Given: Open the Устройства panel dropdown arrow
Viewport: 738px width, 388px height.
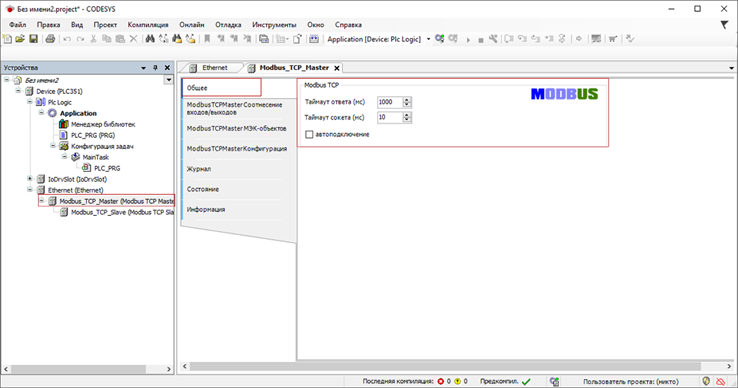Looking at the screenshot, I should [144, 68].
